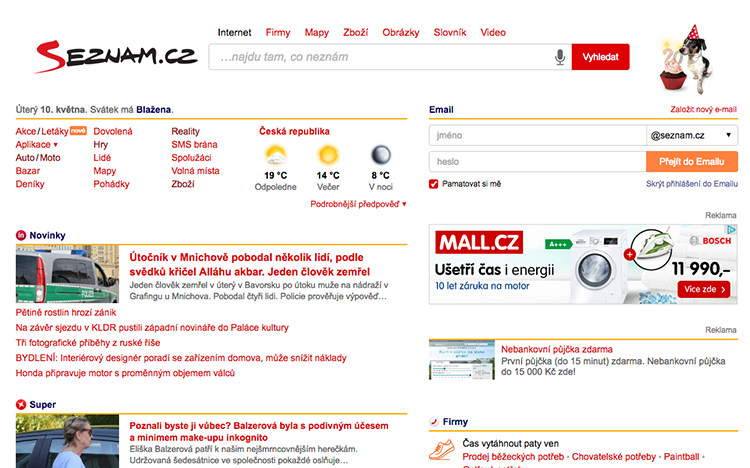Open the Paintball link under Firmy
This screenshot has height=468, width=750.
tap(682, 457)
